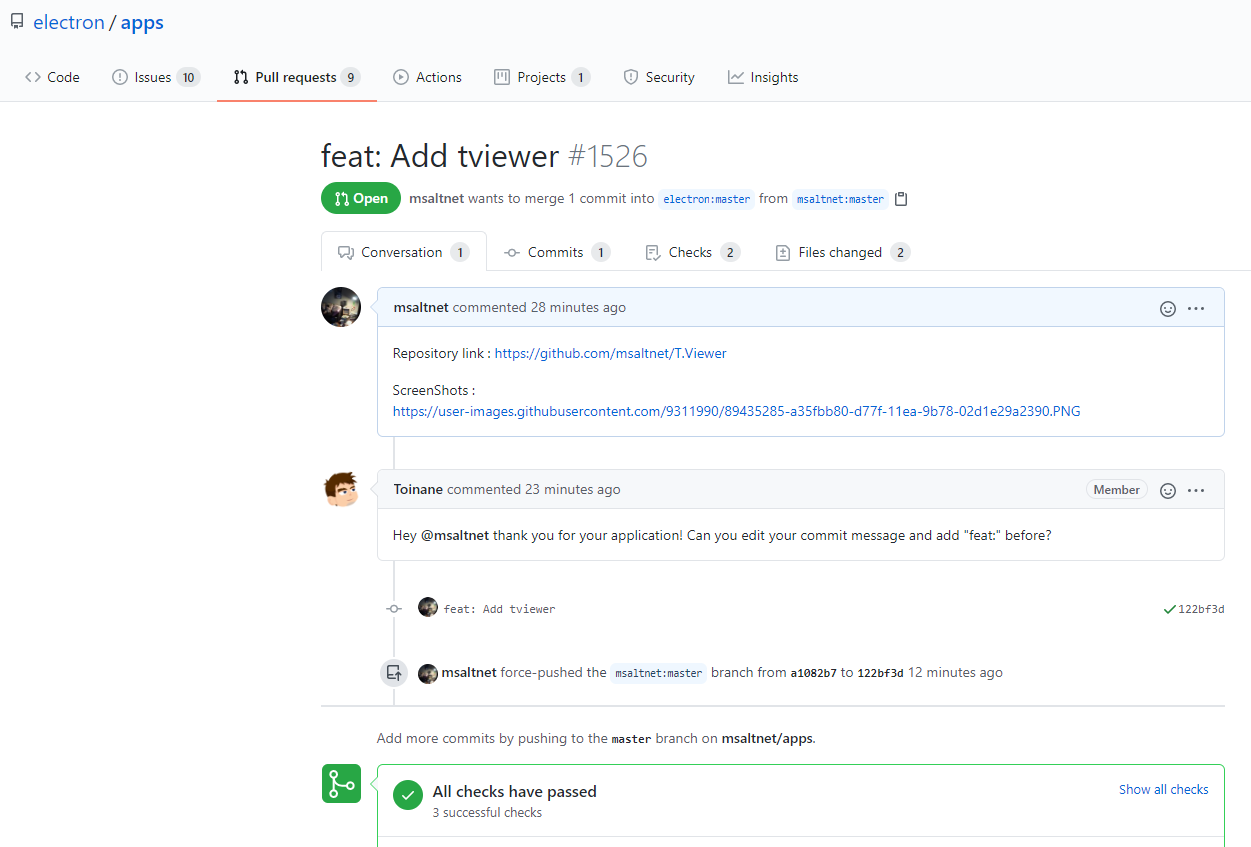The height and width of the screenshot is (847, 1251).
Task: View the Insights tab
Action: pos(763,77)
